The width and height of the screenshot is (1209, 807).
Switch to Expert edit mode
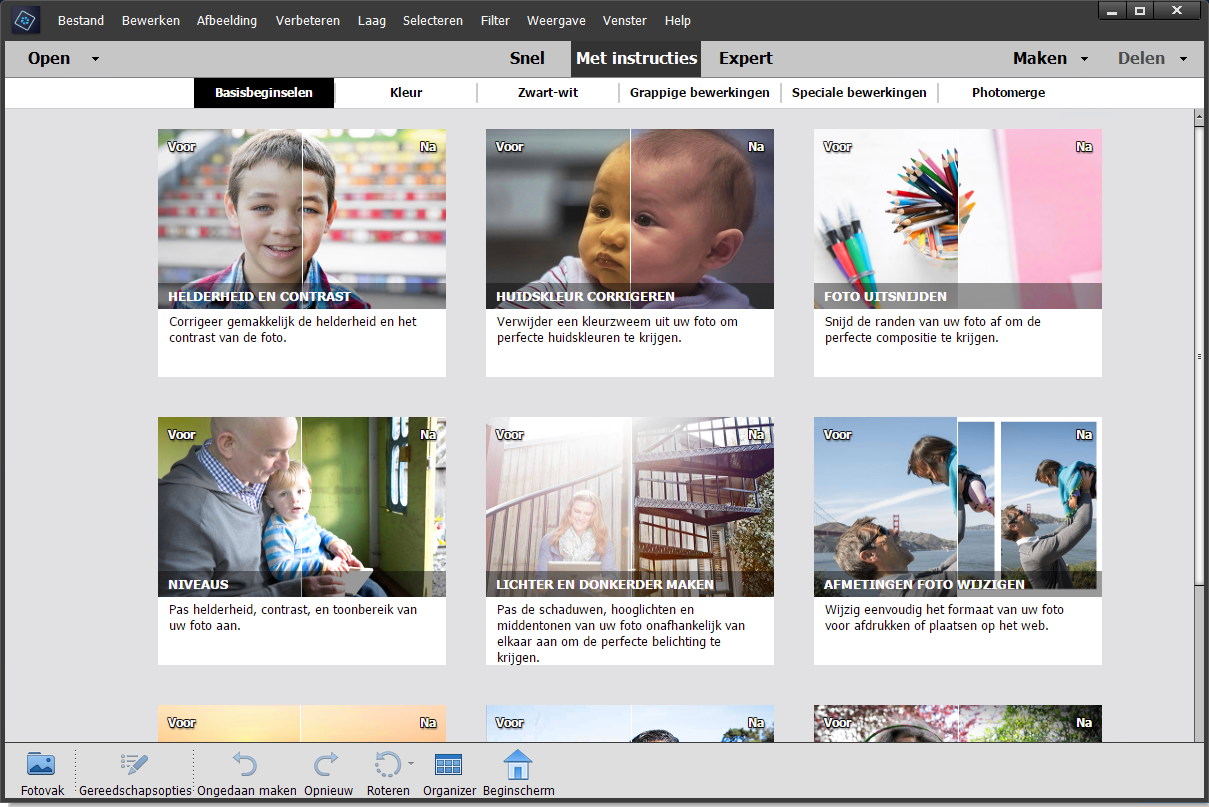(746, 58)
